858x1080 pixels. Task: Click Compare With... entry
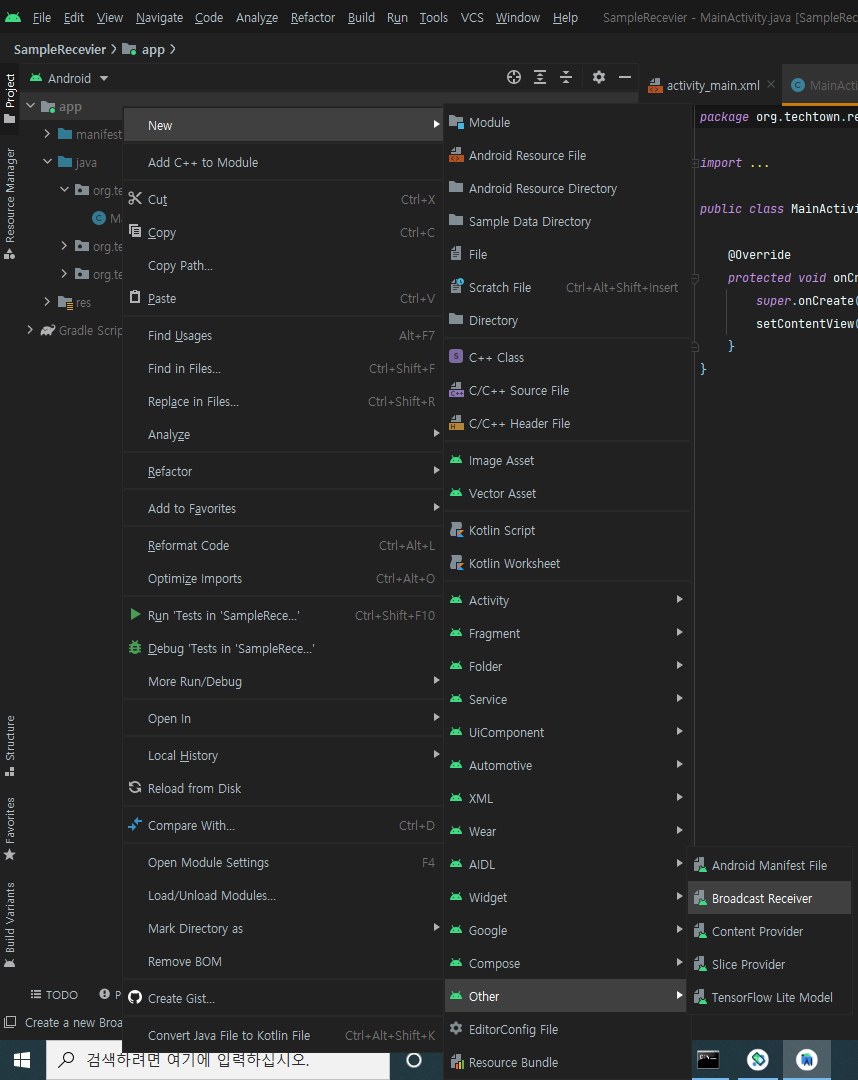coord(283,825)
